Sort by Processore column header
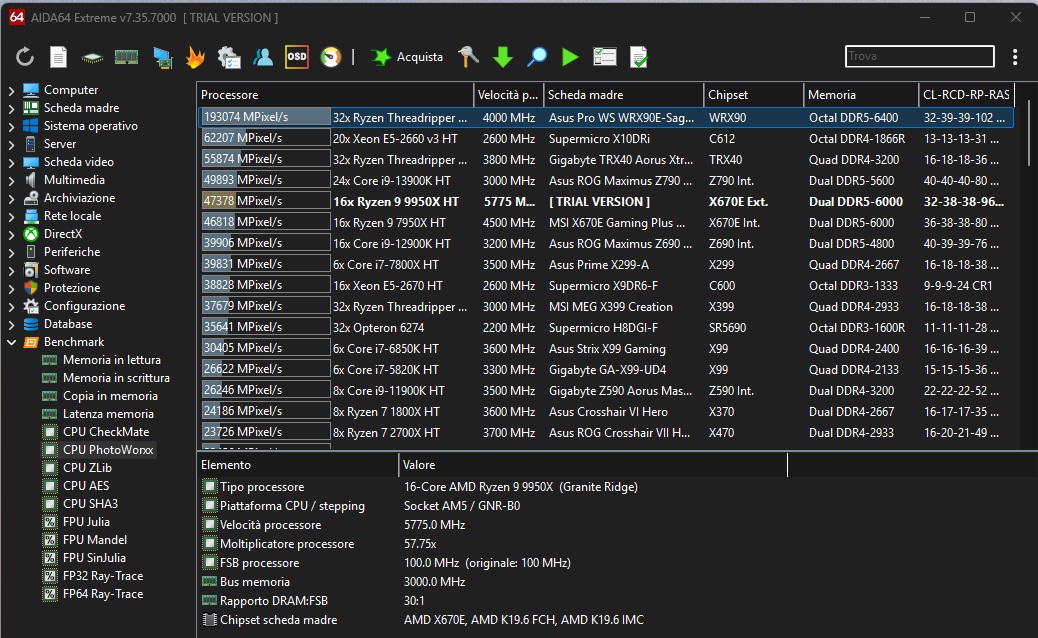 336,95
